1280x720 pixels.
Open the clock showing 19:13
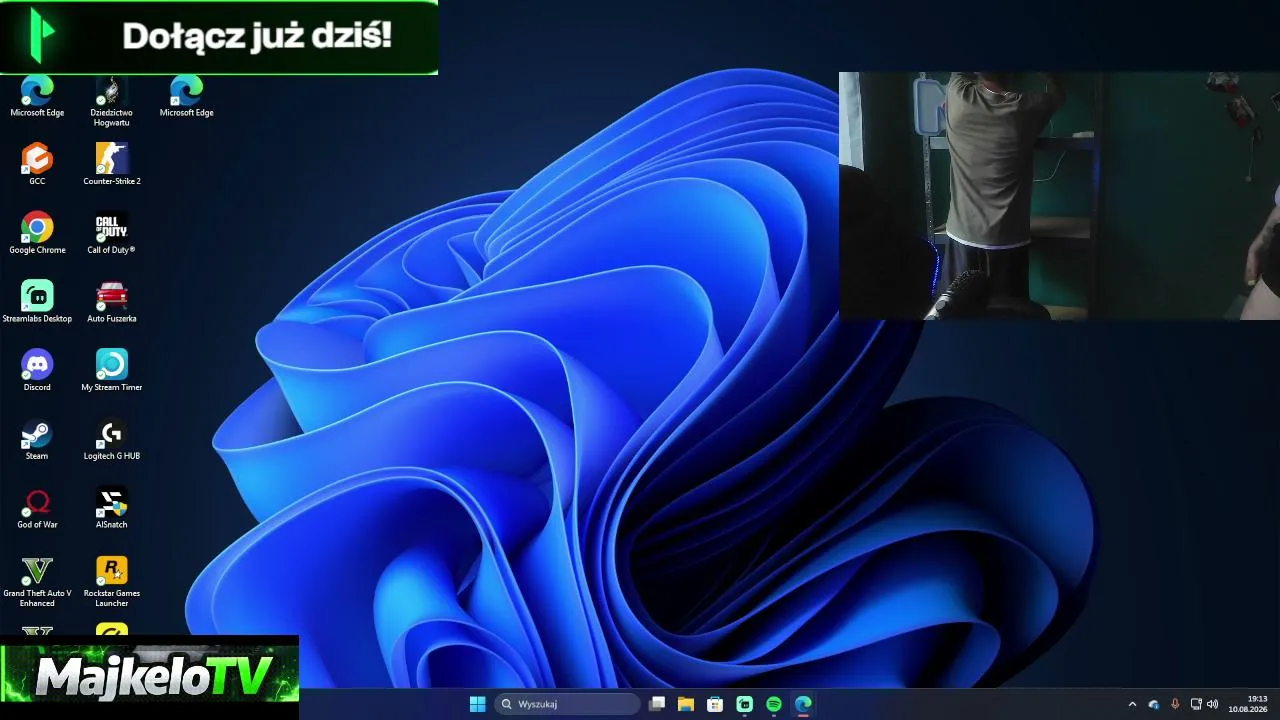tap(1248, 704)
